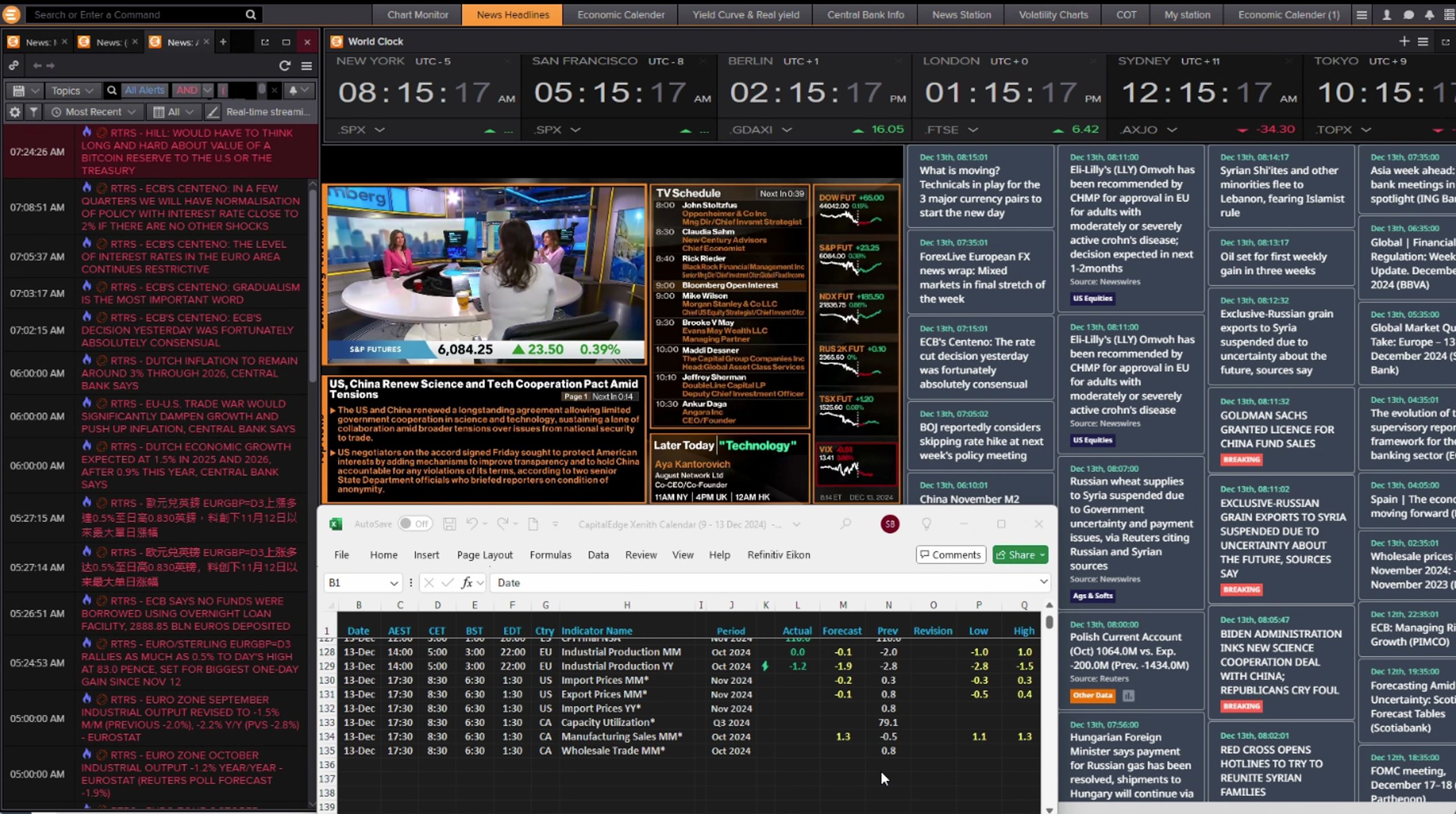Open Excel search magnifier

tap(846, 524)
